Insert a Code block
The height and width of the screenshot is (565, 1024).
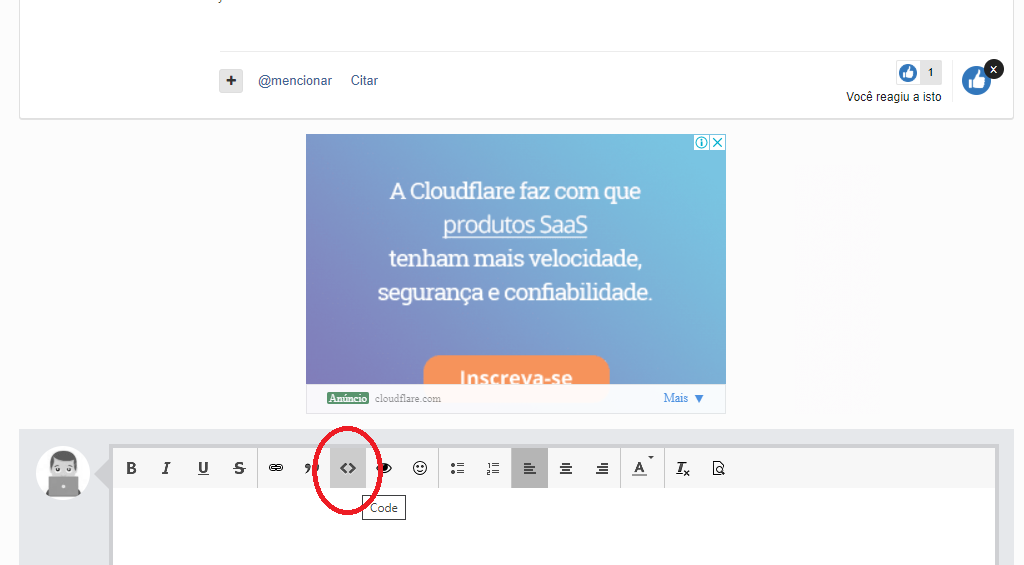click(347, 468)
